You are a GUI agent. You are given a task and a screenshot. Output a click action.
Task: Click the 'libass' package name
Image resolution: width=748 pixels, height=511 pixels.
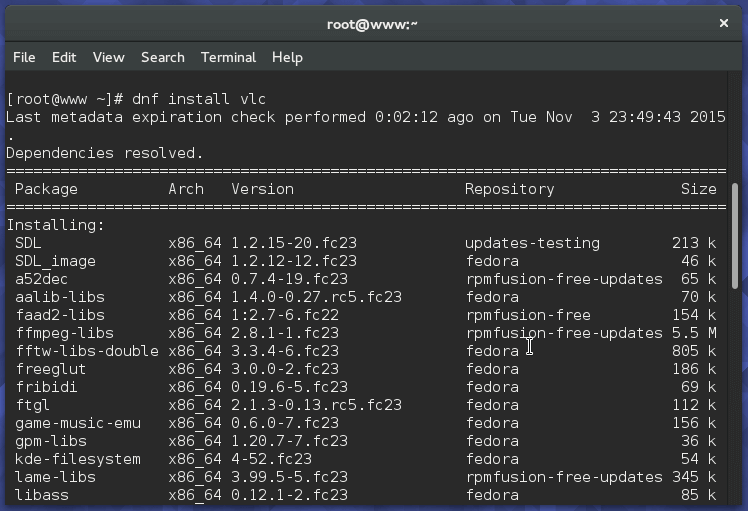pos(42,495)
